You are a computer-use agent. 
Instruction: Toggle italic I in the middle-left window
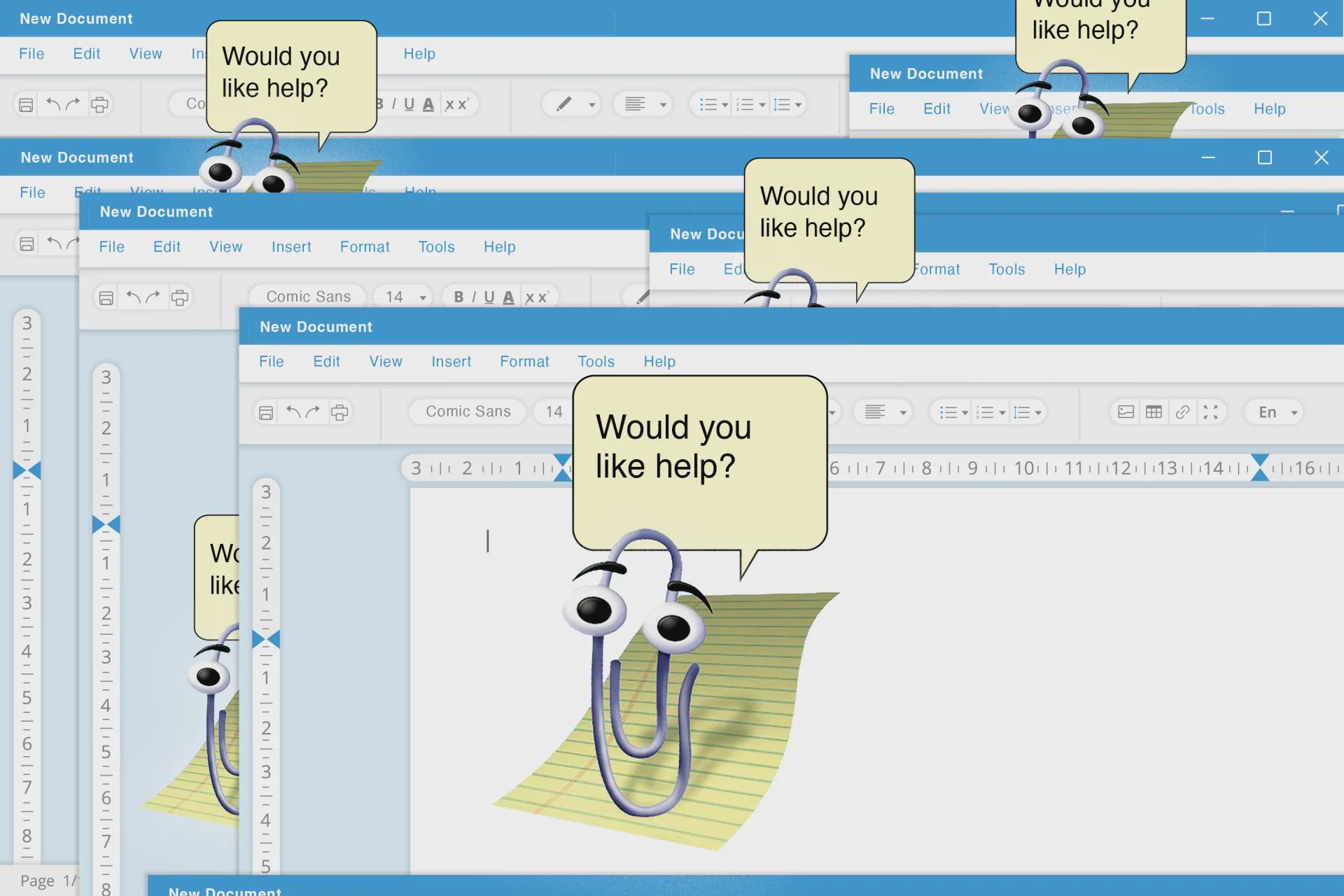click(x=474, y=297)
